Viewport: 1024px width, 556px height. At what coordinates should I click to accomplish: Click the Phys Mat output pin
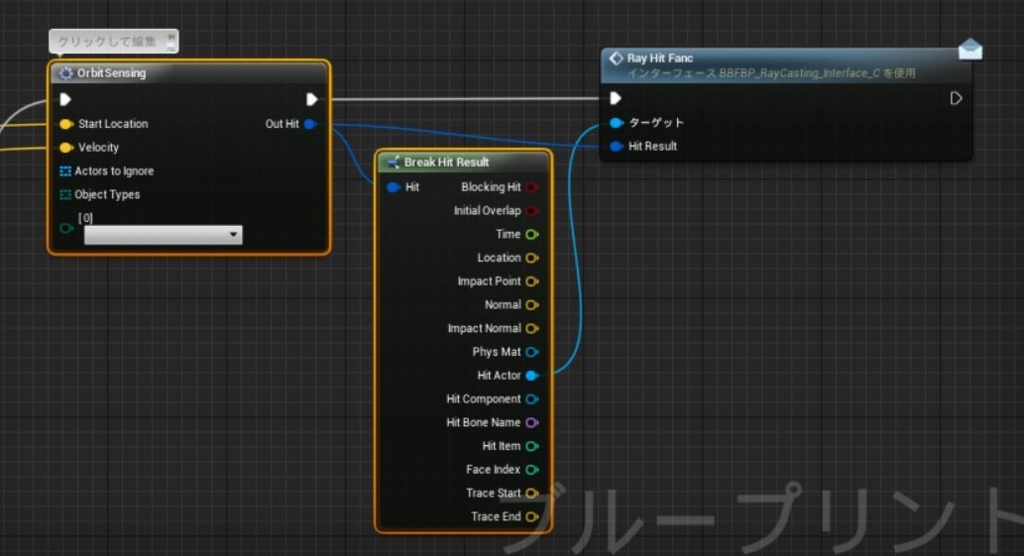532,352
